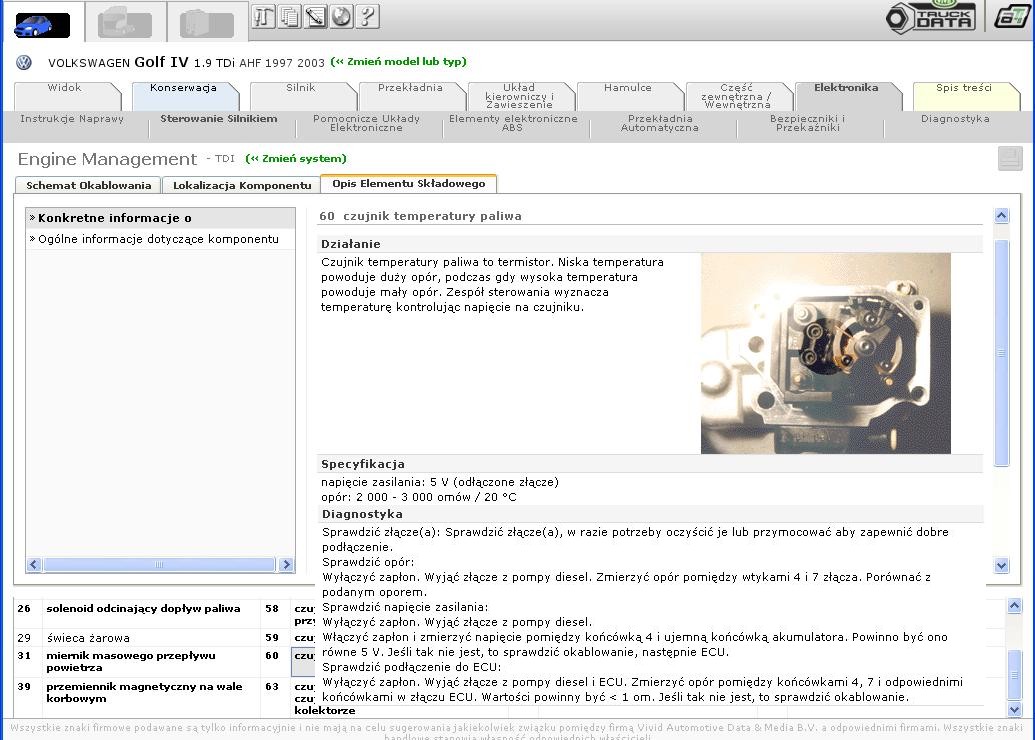Click component list vertical scrollbar thumb

click(x=1015, y=675)
